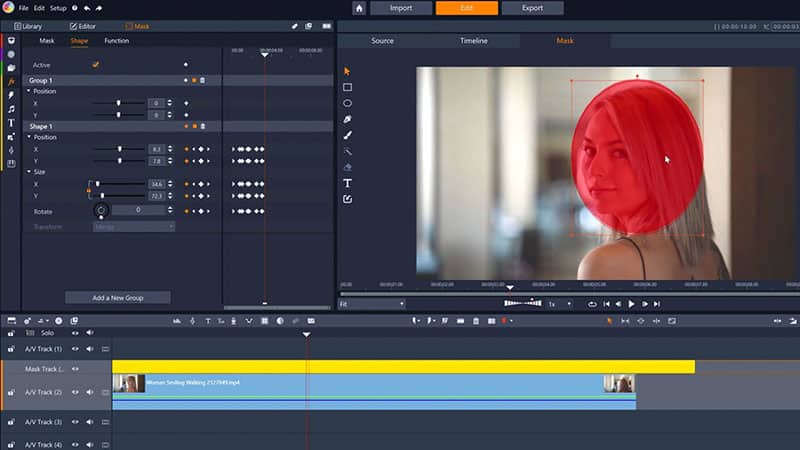
Task: Open the titles (T) sidebar category
Action: pyautogui.click(x=11, y=123)
